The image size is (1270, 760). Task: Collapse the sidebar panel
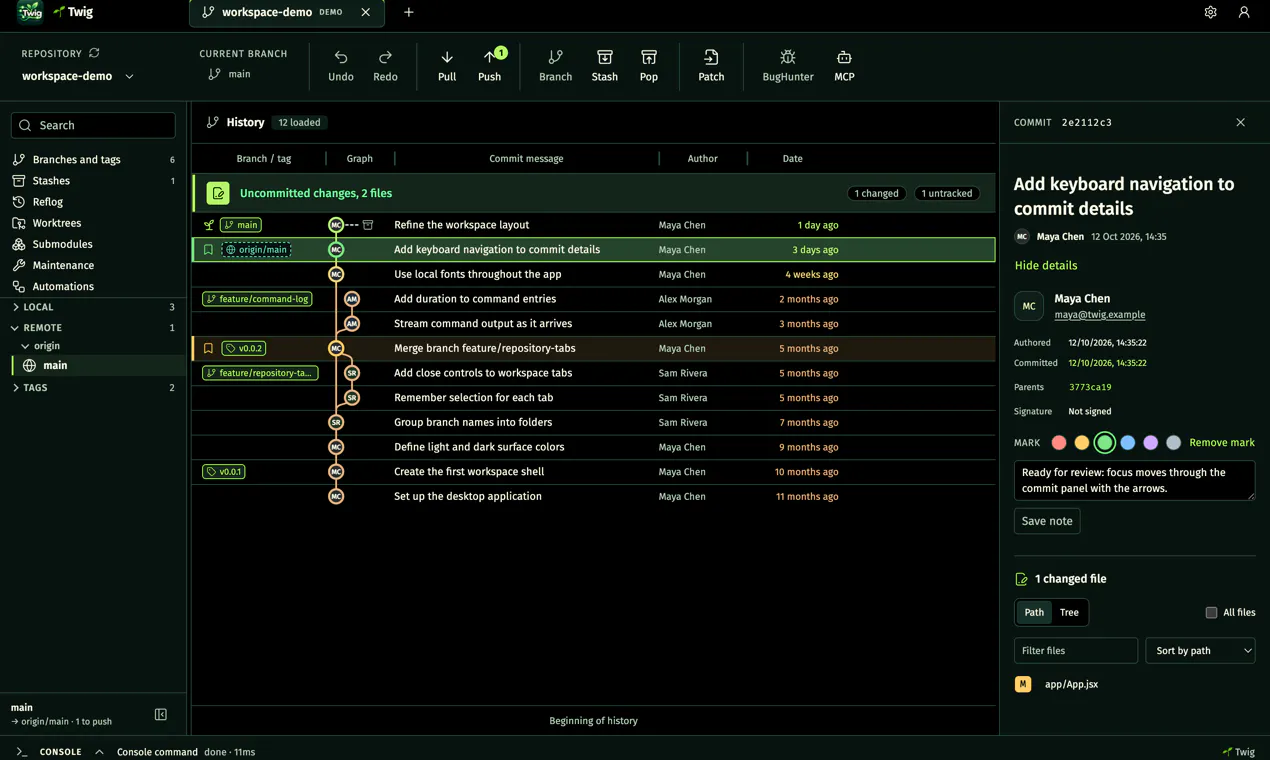coord(161,714)
